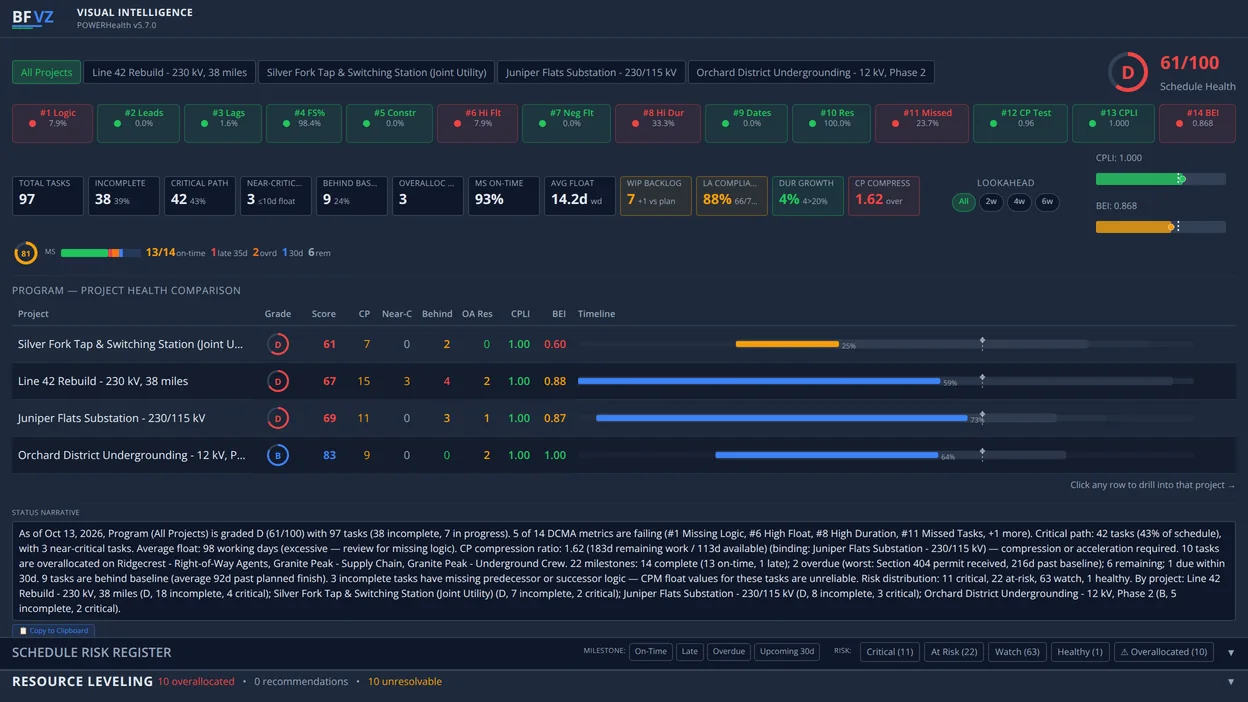Click the milestone on-time progress bar
The height and width of the screenshot is (702, 1248).
(x=100, y=253)
